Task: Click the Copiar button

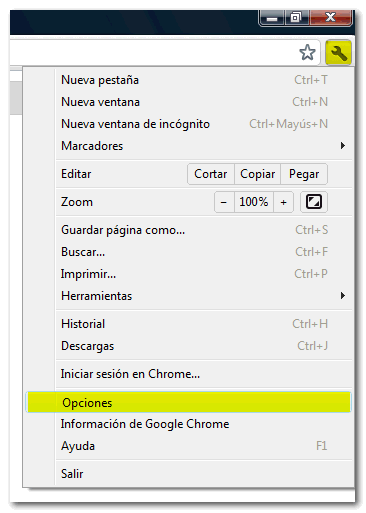Action: pyautogui.click(x=258, y=174)
